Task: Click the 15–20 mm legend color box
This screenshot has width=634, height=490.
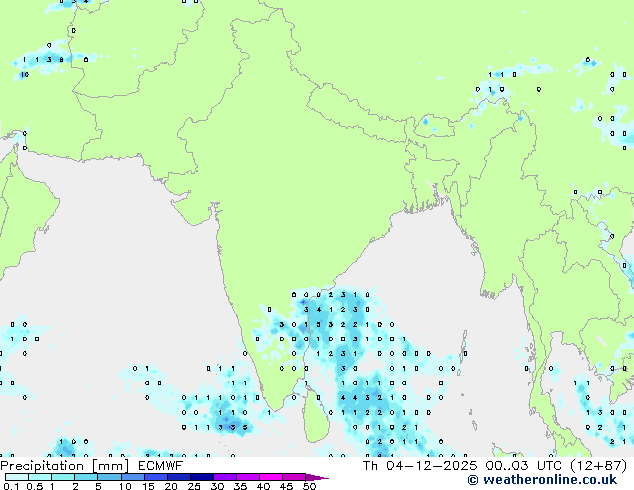Action: click(155, 477)
